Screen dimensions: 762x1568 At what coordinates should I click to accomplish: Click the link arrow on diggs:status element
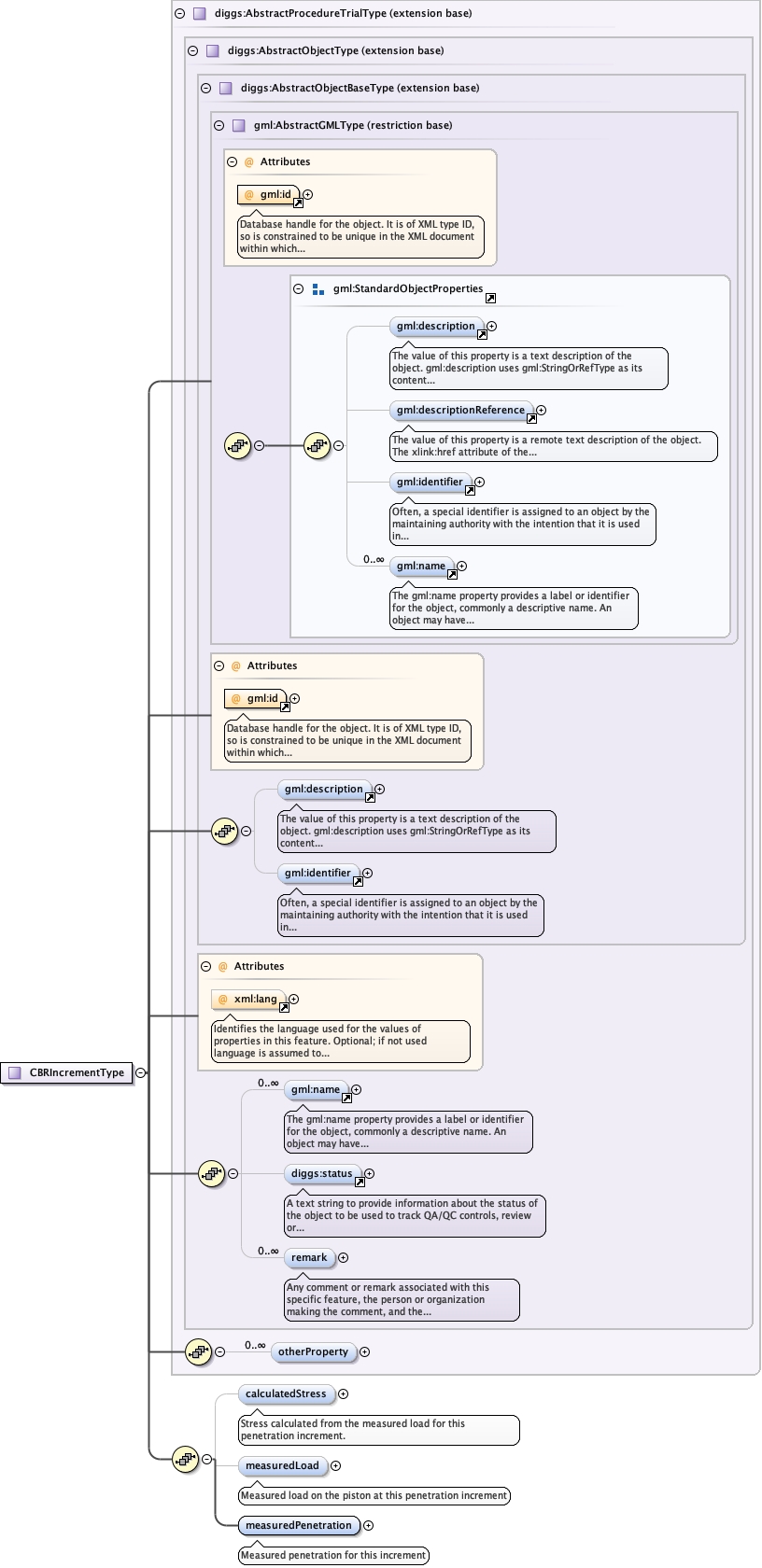(x=360, y=1183)
